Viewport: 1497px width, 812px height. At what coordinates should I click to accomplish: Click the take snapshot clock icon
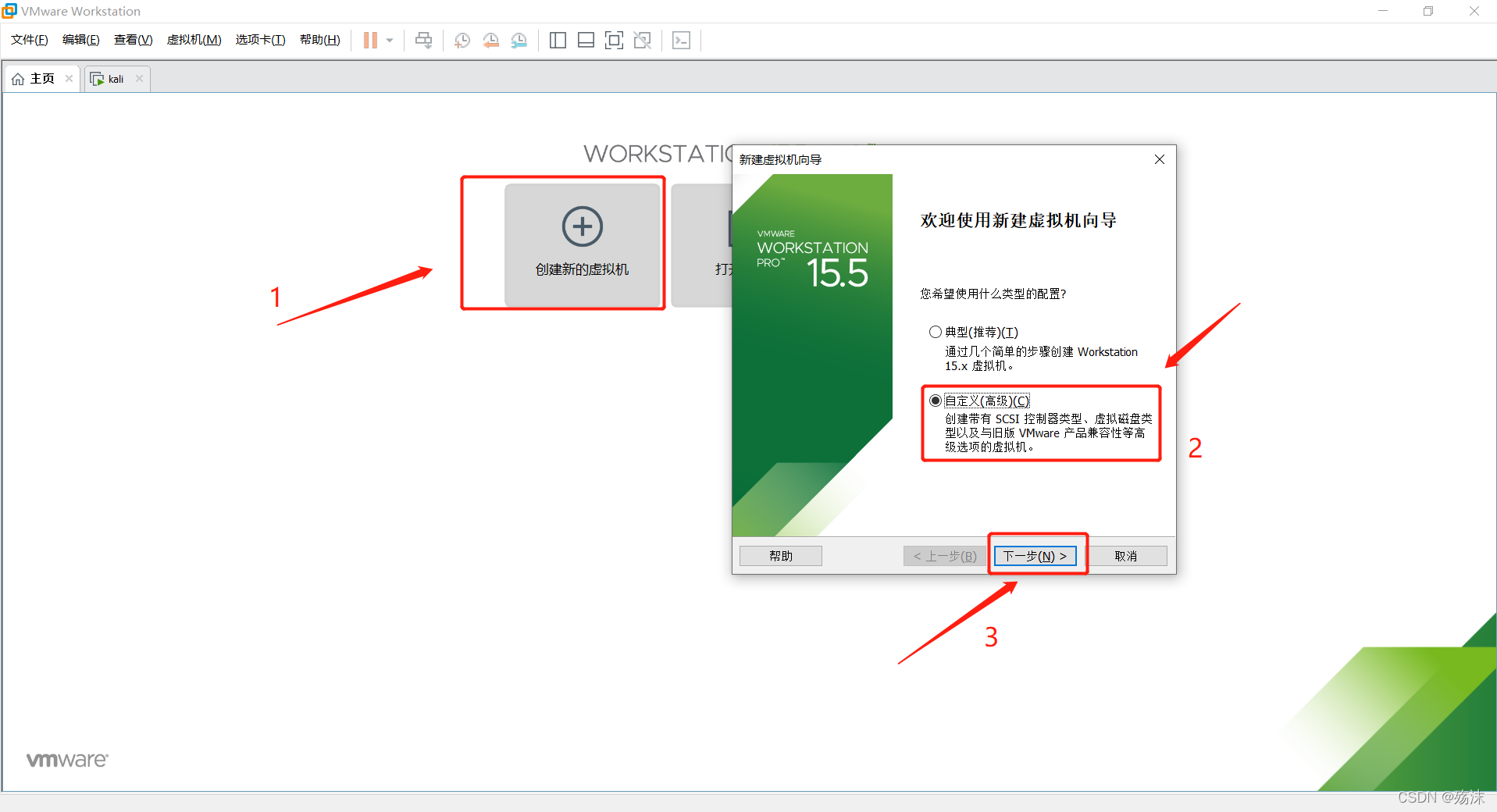(x=462, y=41)
